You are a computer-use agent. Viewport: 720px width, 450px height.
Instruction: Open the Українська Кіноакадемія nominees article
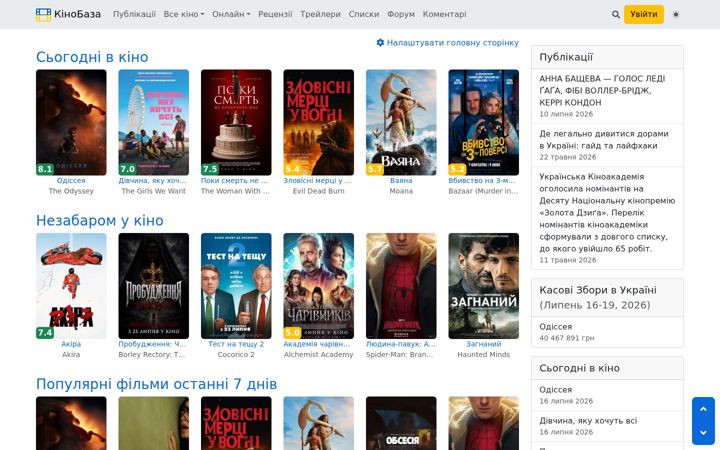point(607,213)
